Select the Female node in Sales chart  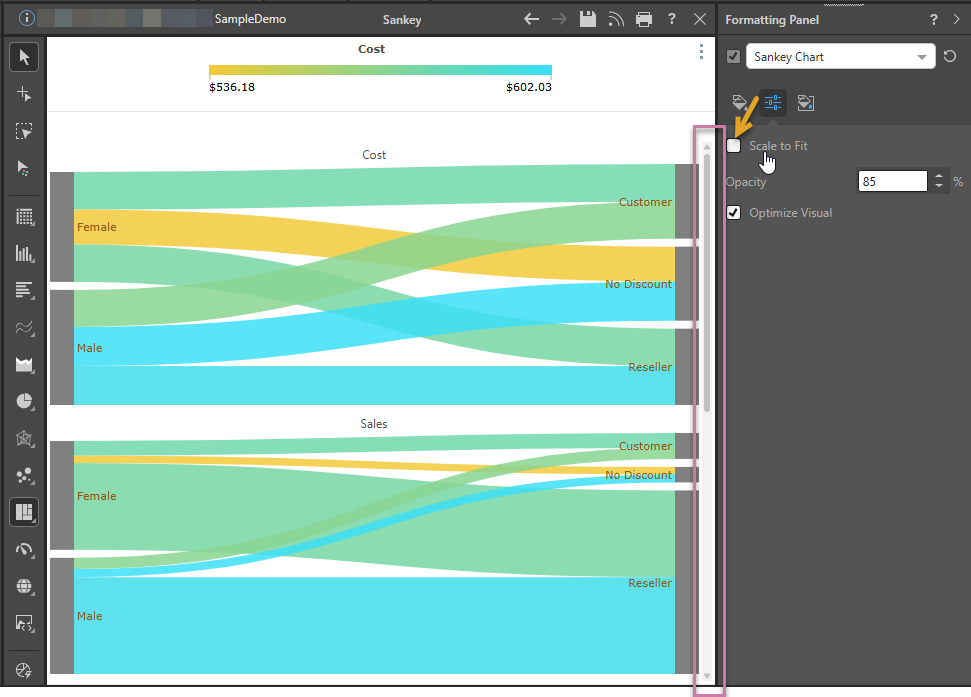62,495
